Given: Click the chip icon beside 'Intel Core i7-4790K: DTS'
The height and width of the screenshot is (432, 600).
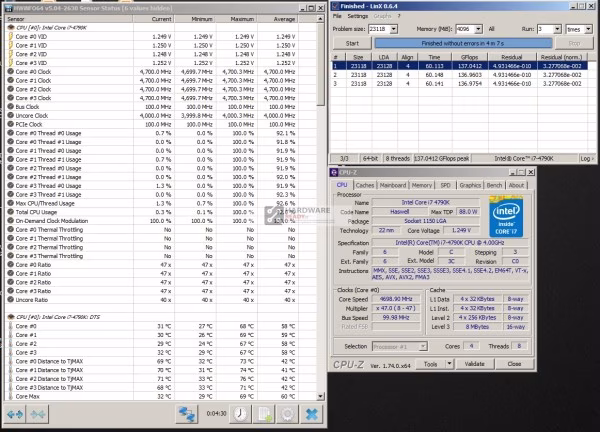Looking at the screenshot, I should (x=11, y=317).
